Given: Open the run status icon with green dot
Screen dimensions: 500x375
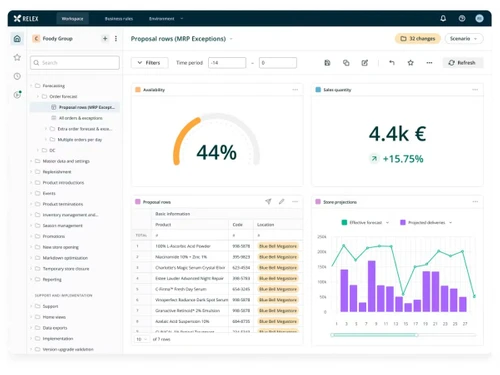Looking at the screenshot, I should (x=17, y=95).
